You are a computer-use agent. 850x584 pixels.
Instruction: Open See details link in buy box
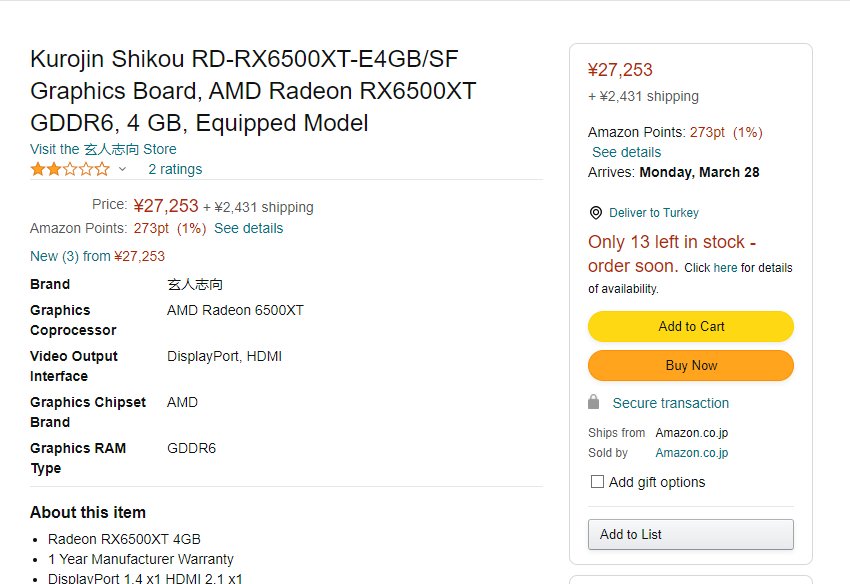pyautogui.click(x=626, y=152)
